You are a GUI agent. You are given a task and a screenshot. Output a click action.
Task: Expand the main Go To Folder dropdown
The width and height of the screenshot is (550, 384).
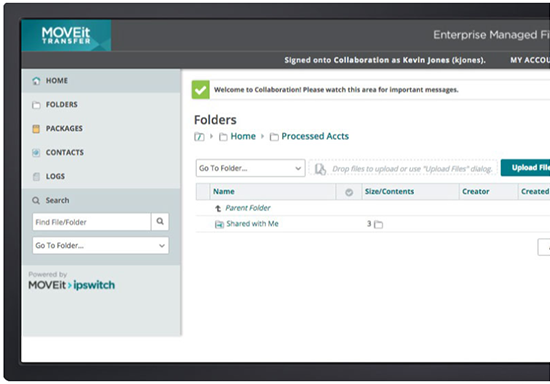pyautogui.click(x=250, y=168)
